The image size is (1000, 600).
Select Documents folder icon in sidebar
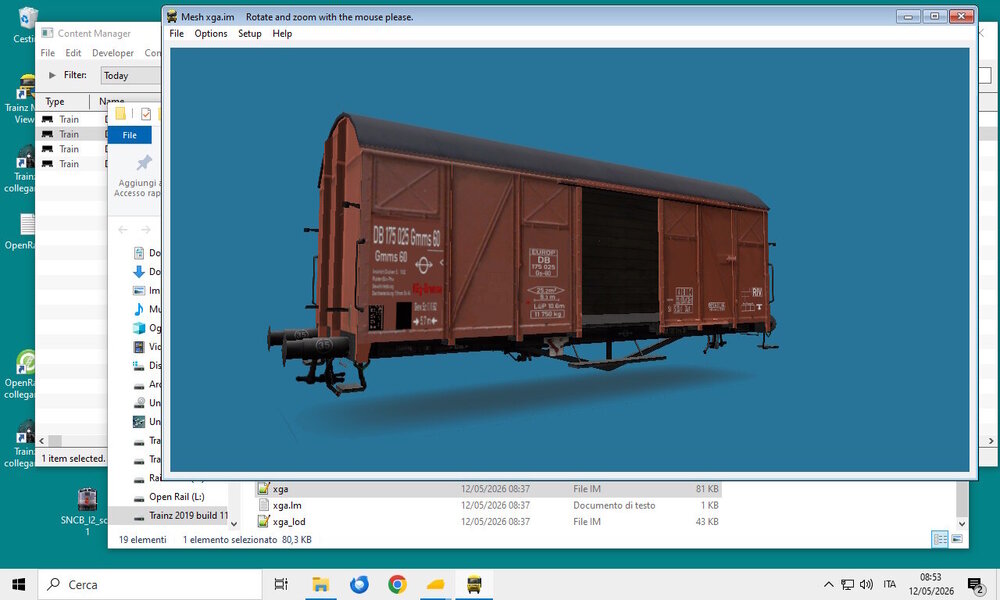pyautogui.click(x=138, y=253)
